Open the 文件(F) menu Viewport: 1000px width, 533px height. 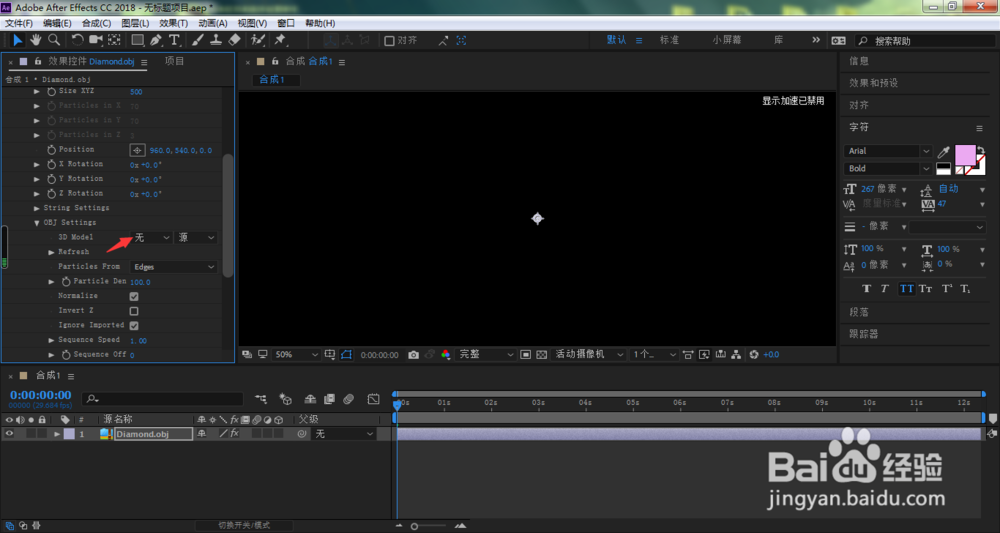(x=19, y=23)
